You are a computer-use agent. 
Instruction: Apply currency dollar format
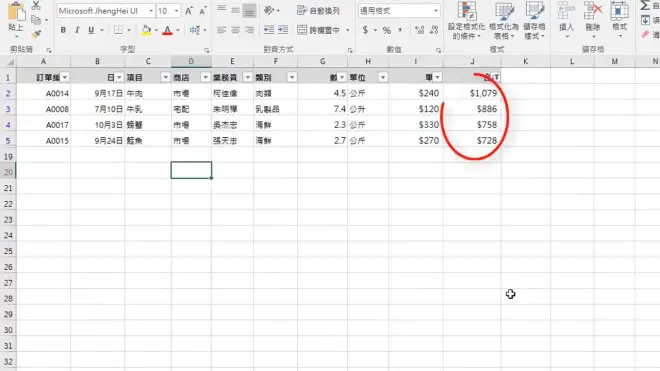click(365, 30)
